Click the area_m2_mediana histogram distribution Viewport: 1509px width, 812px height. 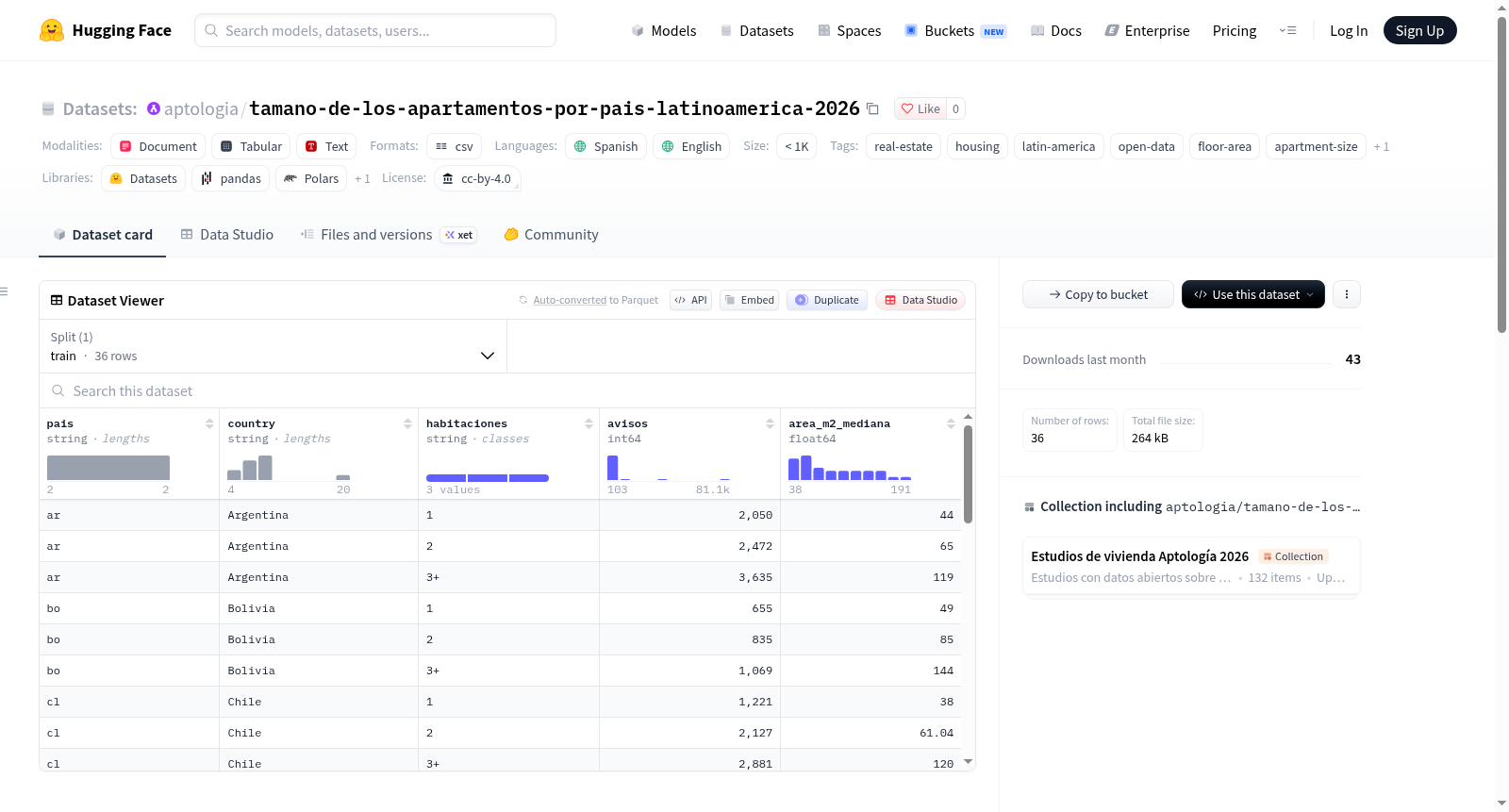click(x=850, y=468)
